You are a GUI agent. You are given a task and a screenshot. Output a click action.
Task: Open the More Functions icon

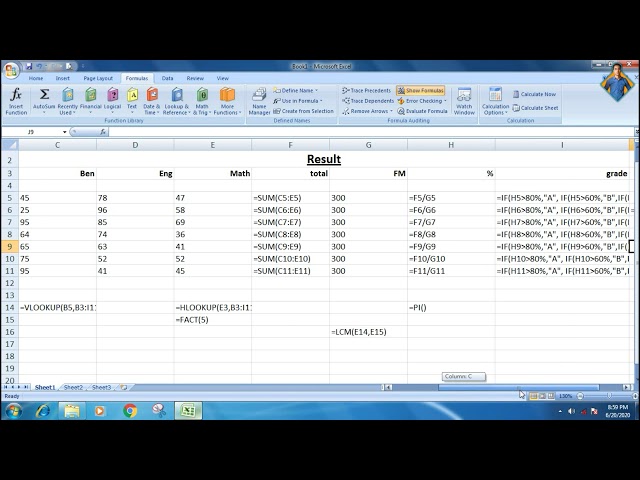[227, 95]
